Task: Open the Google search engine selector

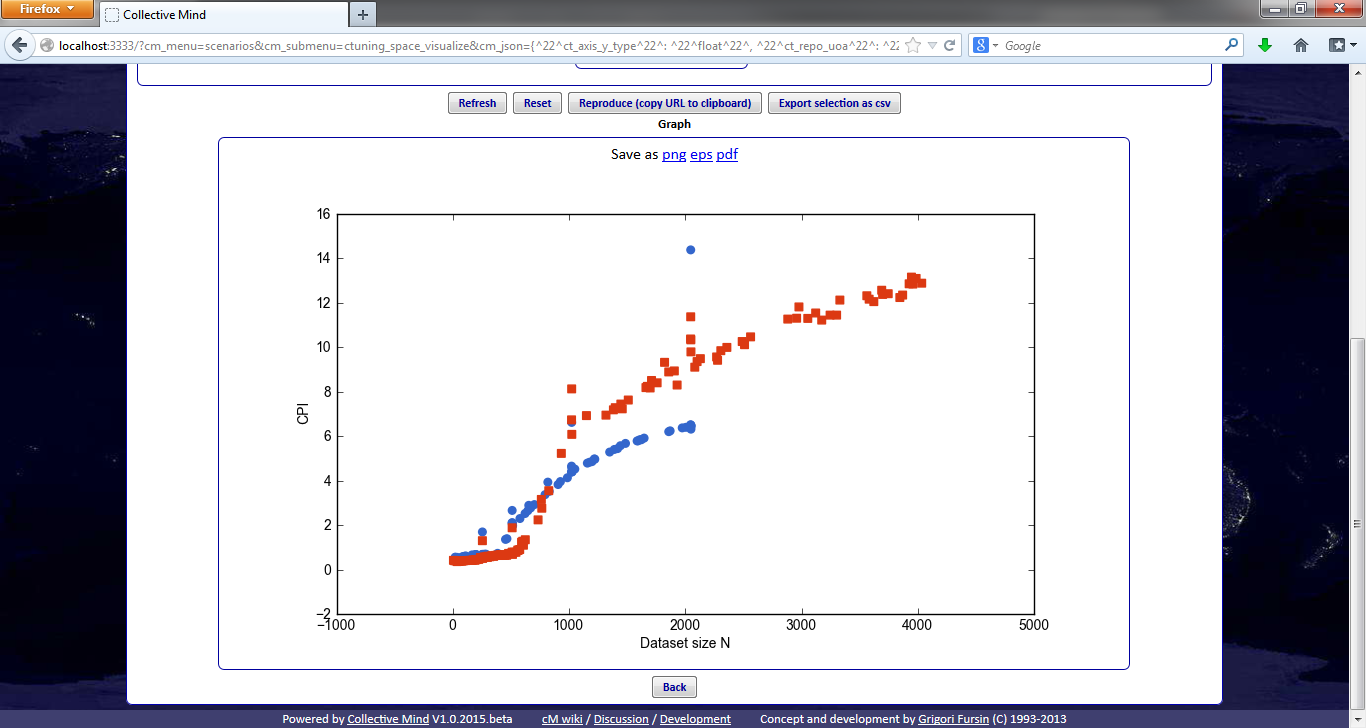Action: pos(985,46)
